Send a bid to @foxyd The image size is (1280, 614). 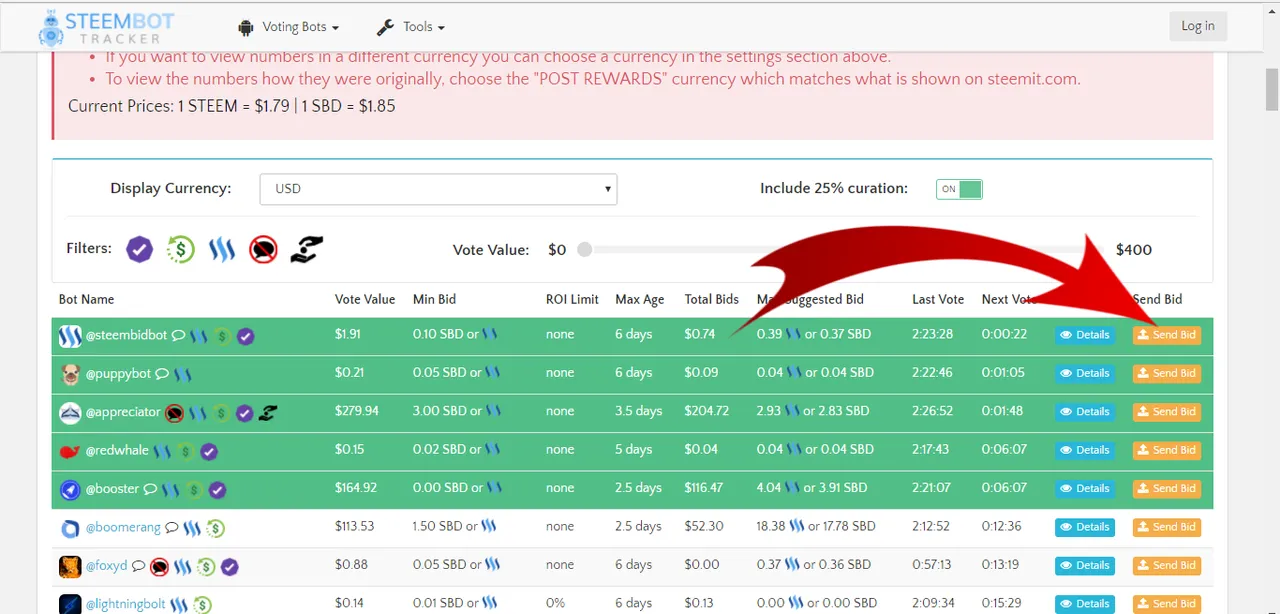[x=1167, y=565]
